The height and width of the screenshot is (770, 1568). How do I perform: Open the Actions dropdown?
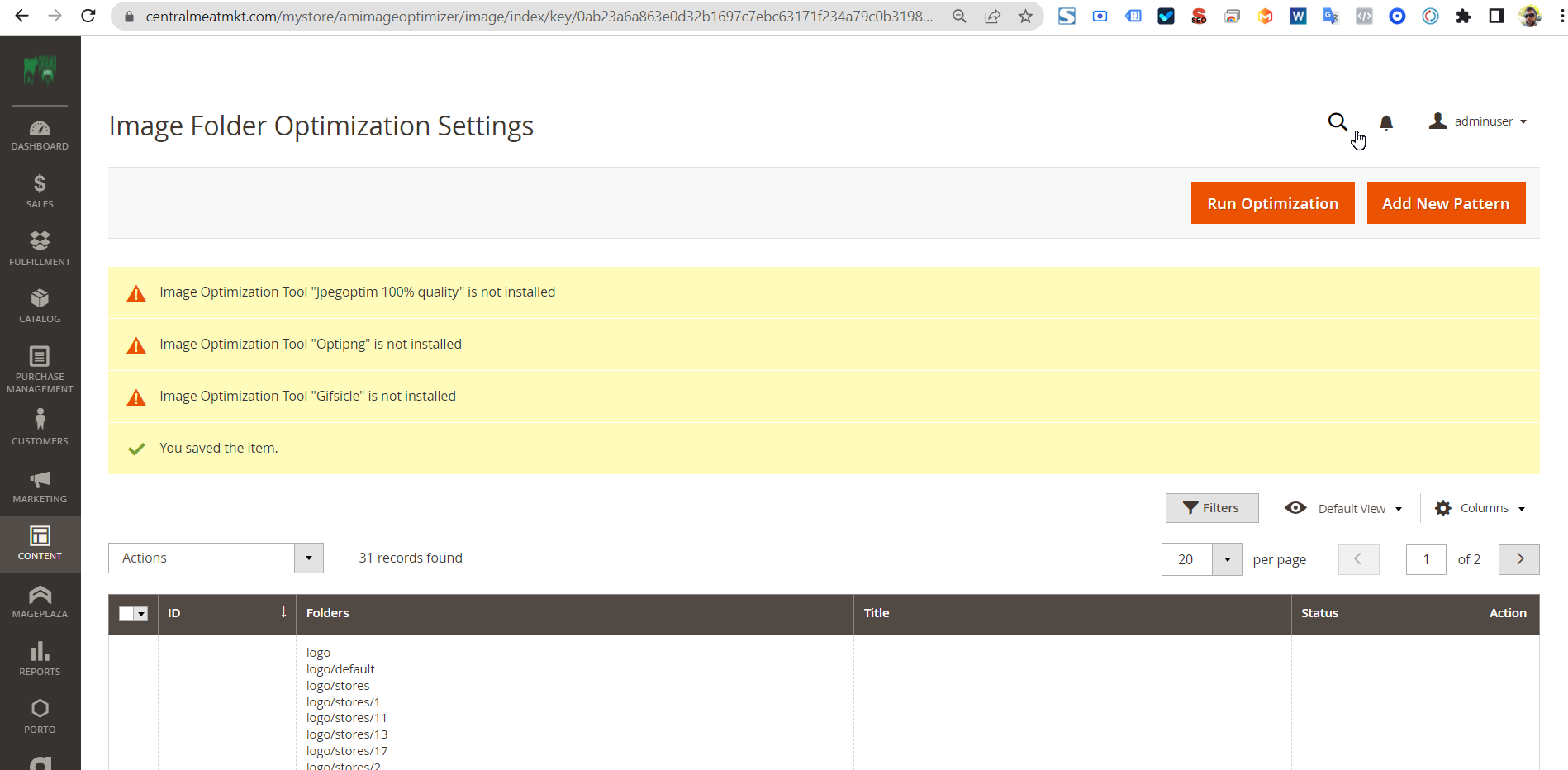pyautogui.click(x=216, y=558)
